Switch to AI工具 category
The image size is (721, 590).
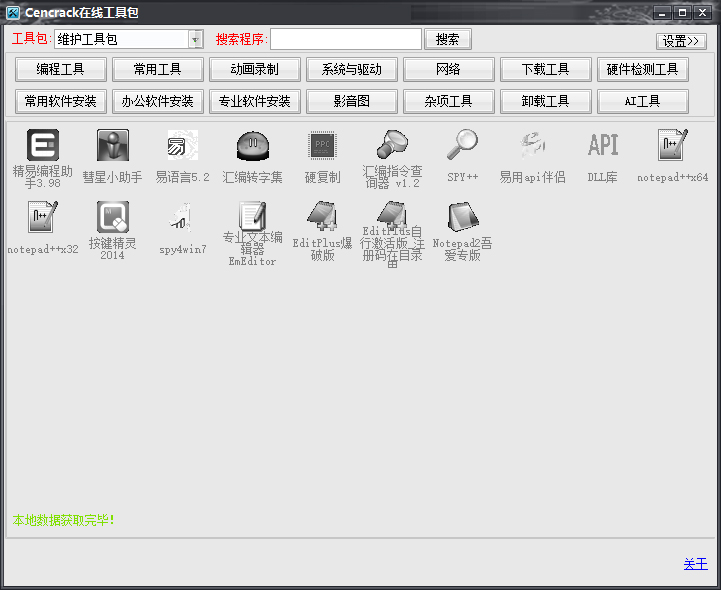(643, 101)
